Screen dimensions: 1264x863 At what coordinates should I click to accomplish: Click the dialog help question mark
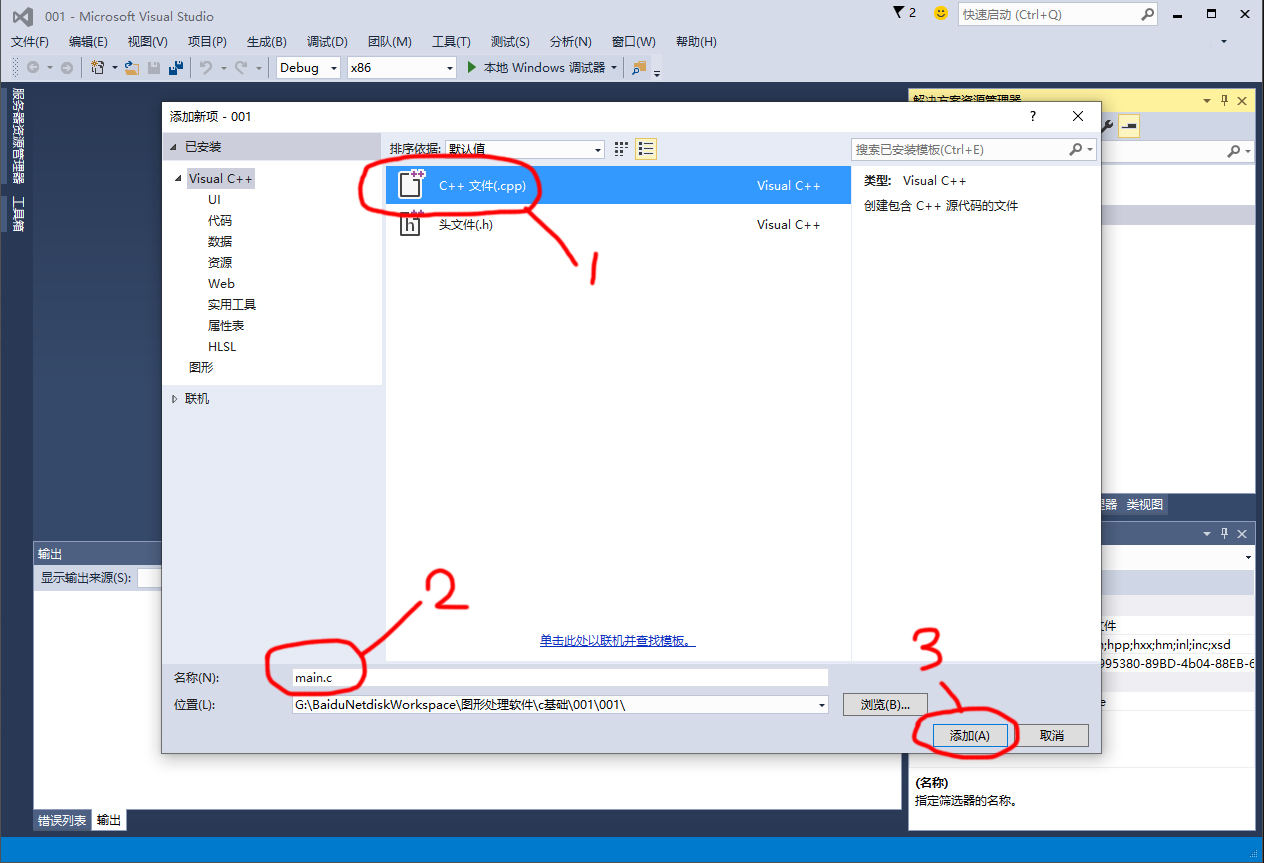1033,116
